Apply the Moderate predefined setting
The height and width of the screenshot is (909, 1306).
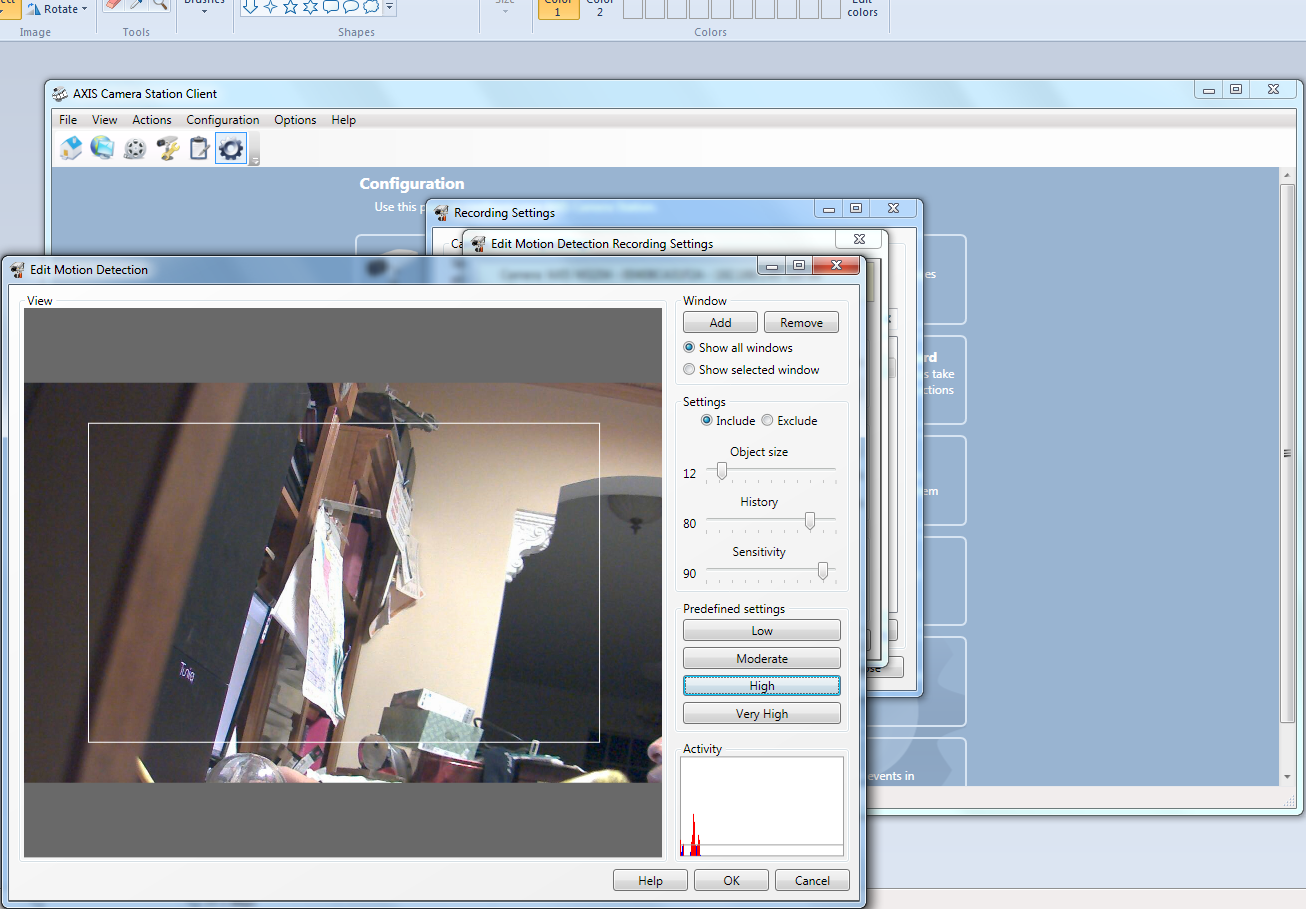pos(762,658)
